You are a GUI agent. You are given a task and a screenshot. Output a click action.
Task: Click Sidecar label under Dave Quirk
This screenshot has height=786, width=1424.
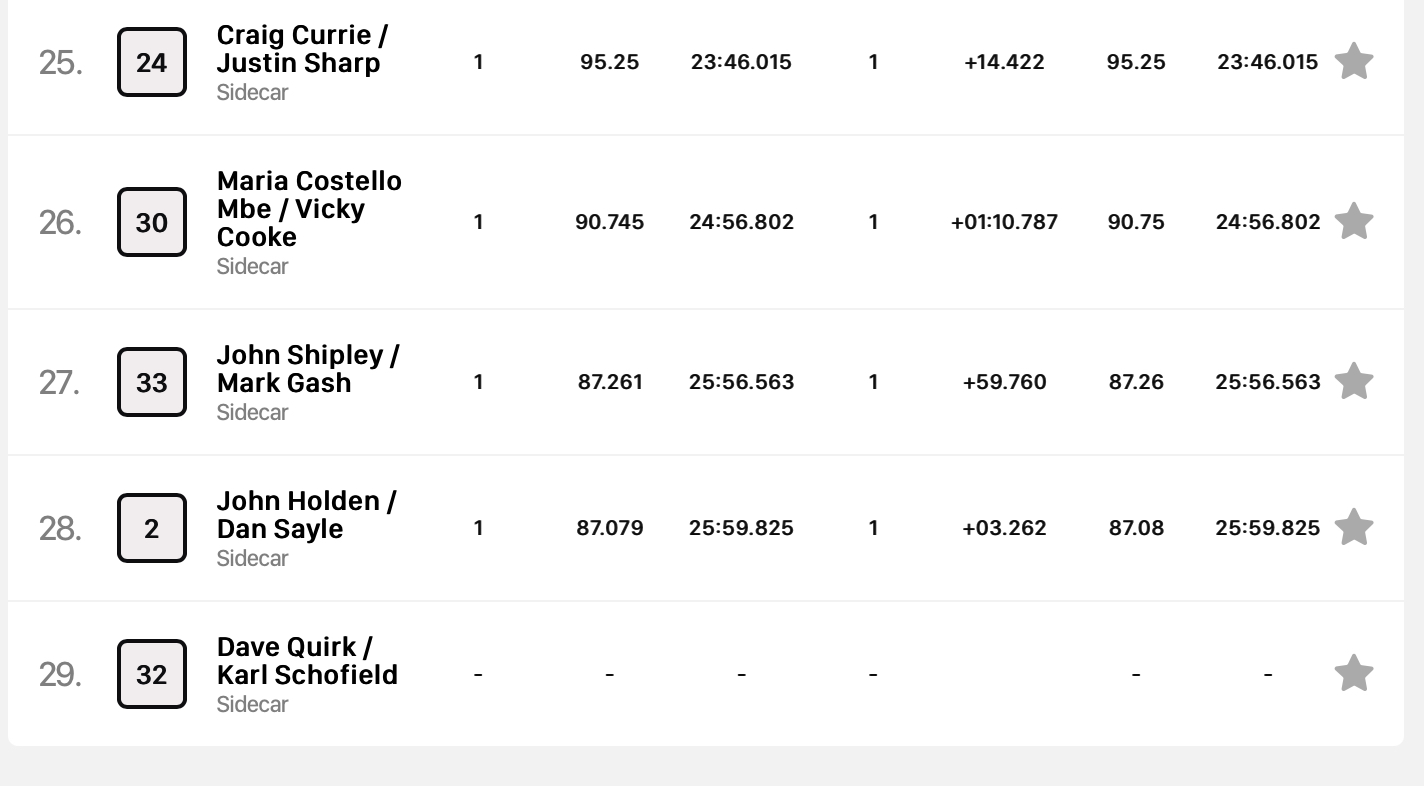click(252, 704)
